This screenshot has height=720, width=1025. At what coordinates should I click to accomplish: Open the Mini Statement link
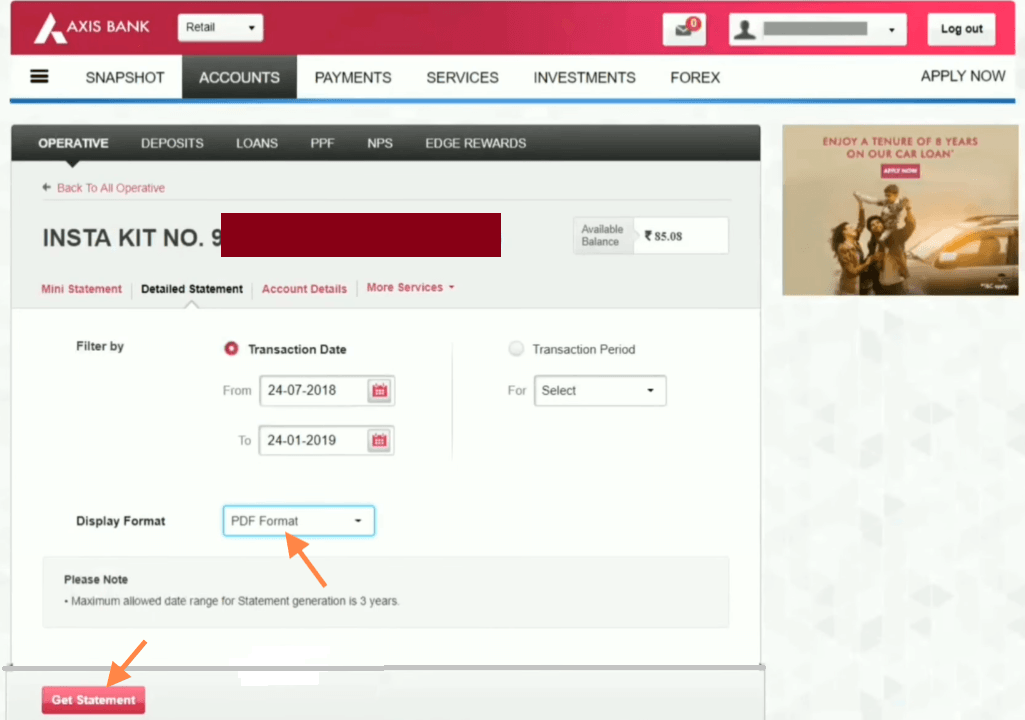click(x=81, y=288)
